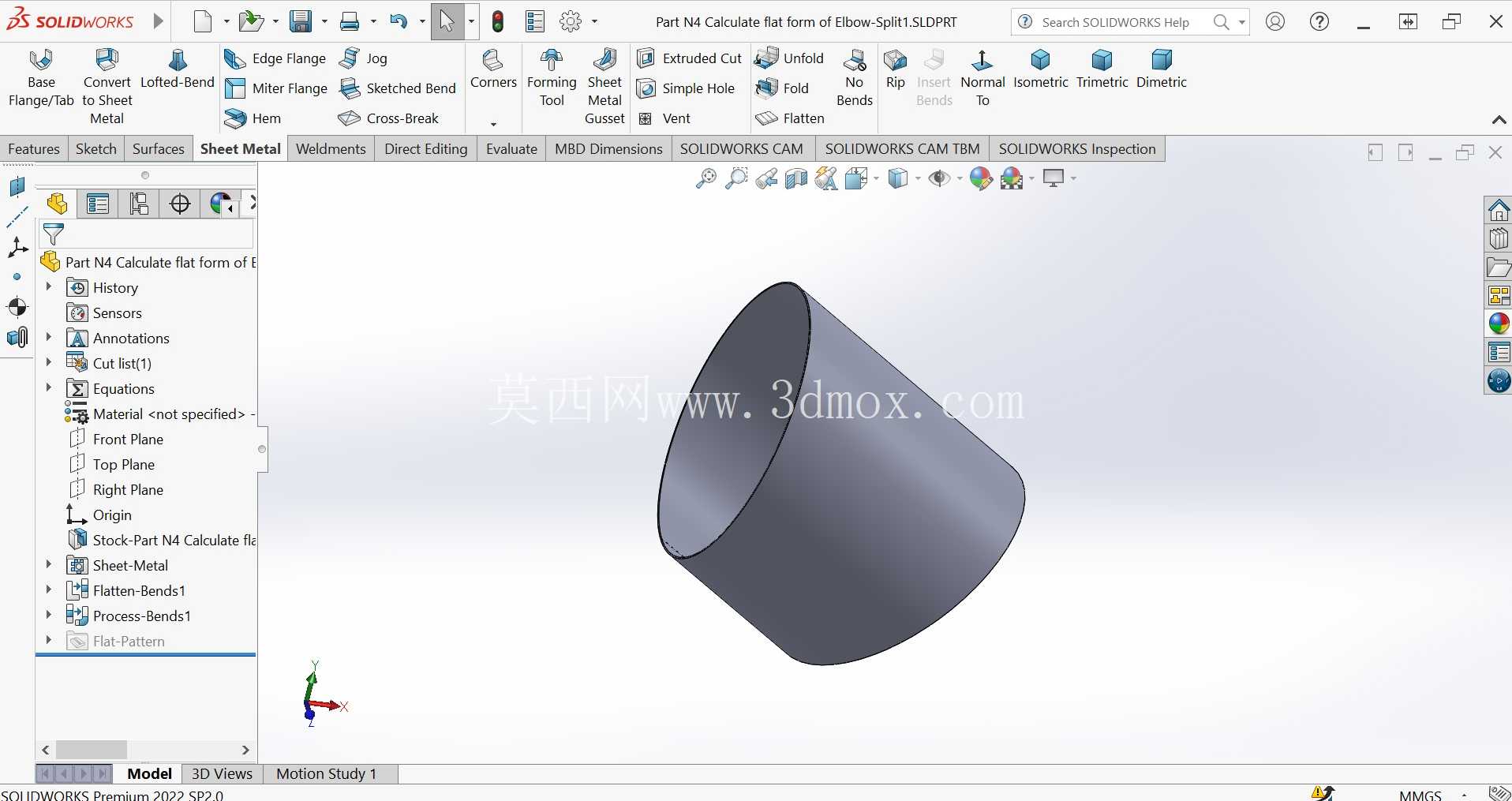This screenshot has width=1512, height=801.
Task: Open the 3D Views bottom tab
Action: pyautogui.click(x=223, y=774)
